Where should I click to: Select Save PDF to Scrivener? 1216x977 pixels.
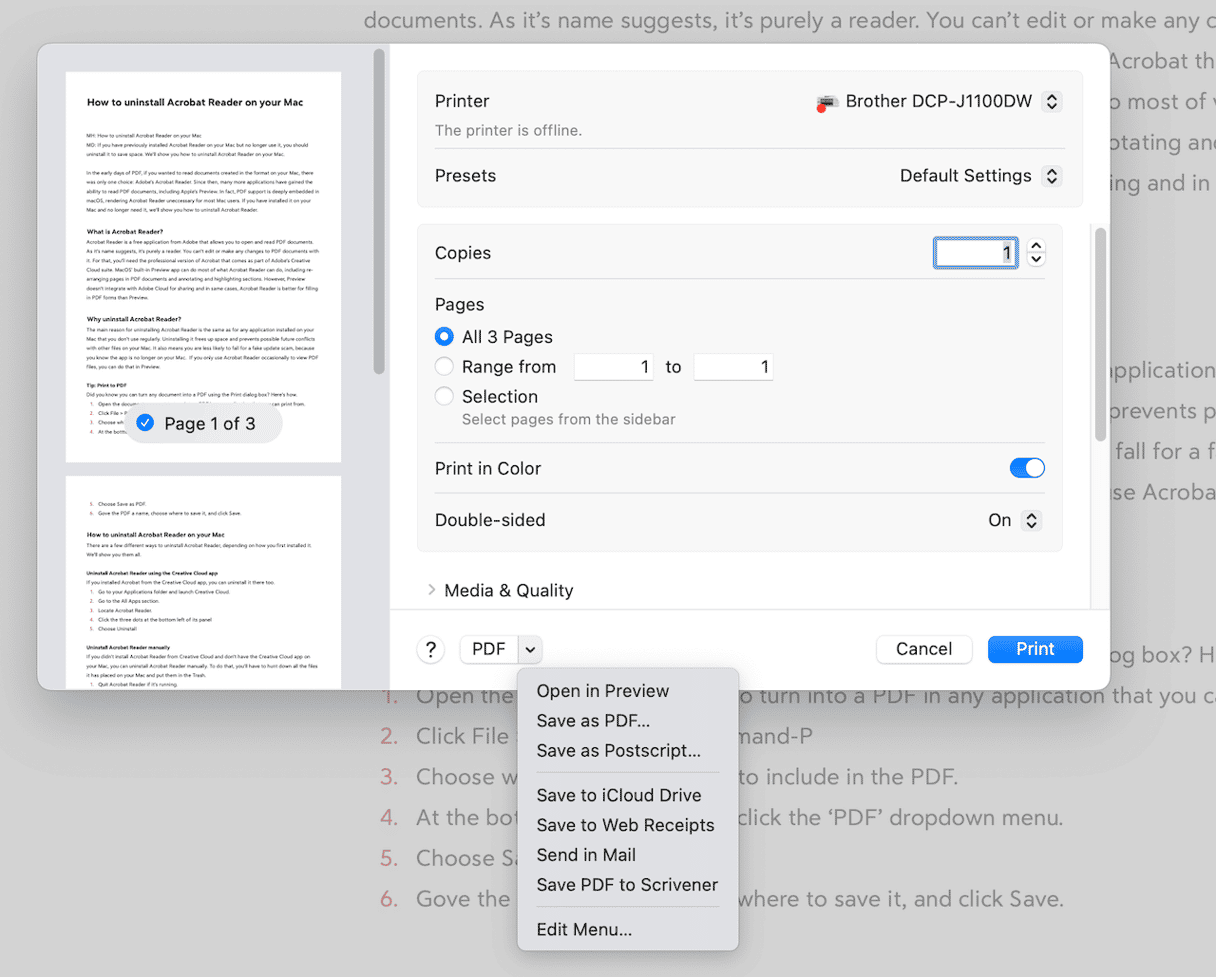(x=628, y=885)
